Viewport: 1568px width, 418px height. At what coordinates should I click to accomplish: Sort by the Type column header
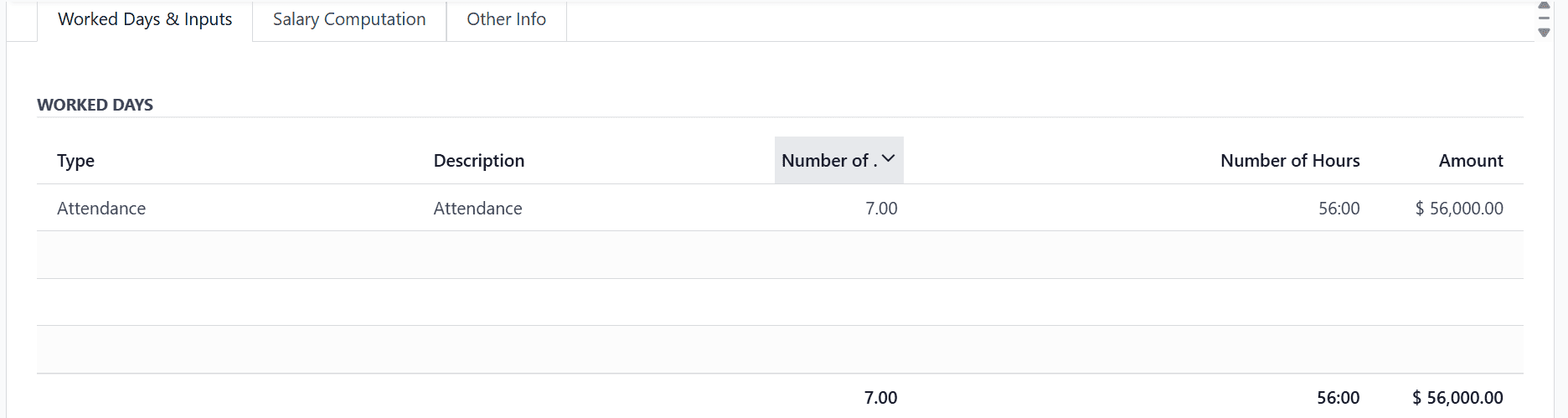coord(75,161)
